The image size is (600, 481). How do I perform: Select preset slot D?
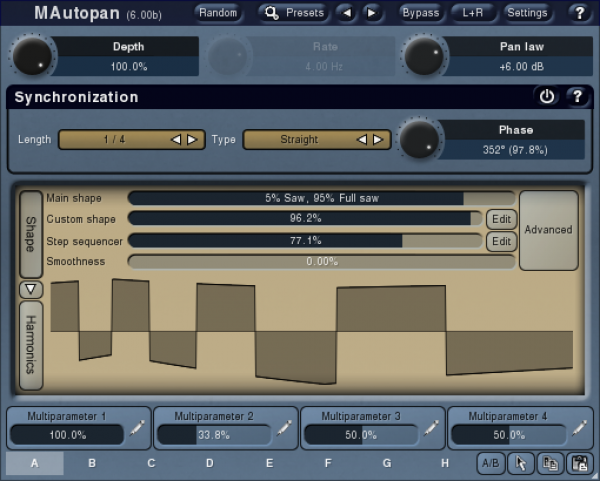point(210,463)
